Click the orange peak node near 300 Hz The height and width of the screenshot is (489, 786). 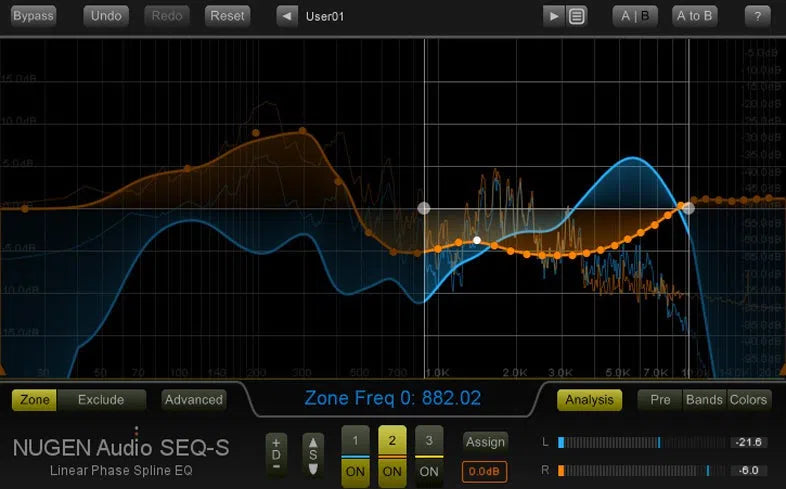(x=303, y=131)
